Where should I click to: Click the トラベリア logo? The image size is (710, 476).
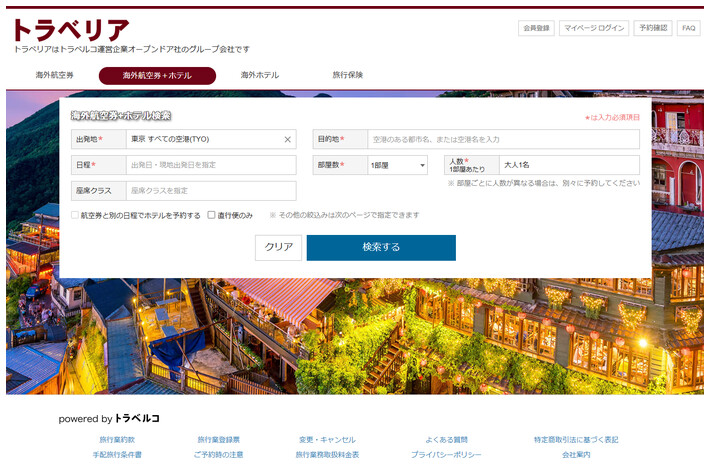click(70, 30)
